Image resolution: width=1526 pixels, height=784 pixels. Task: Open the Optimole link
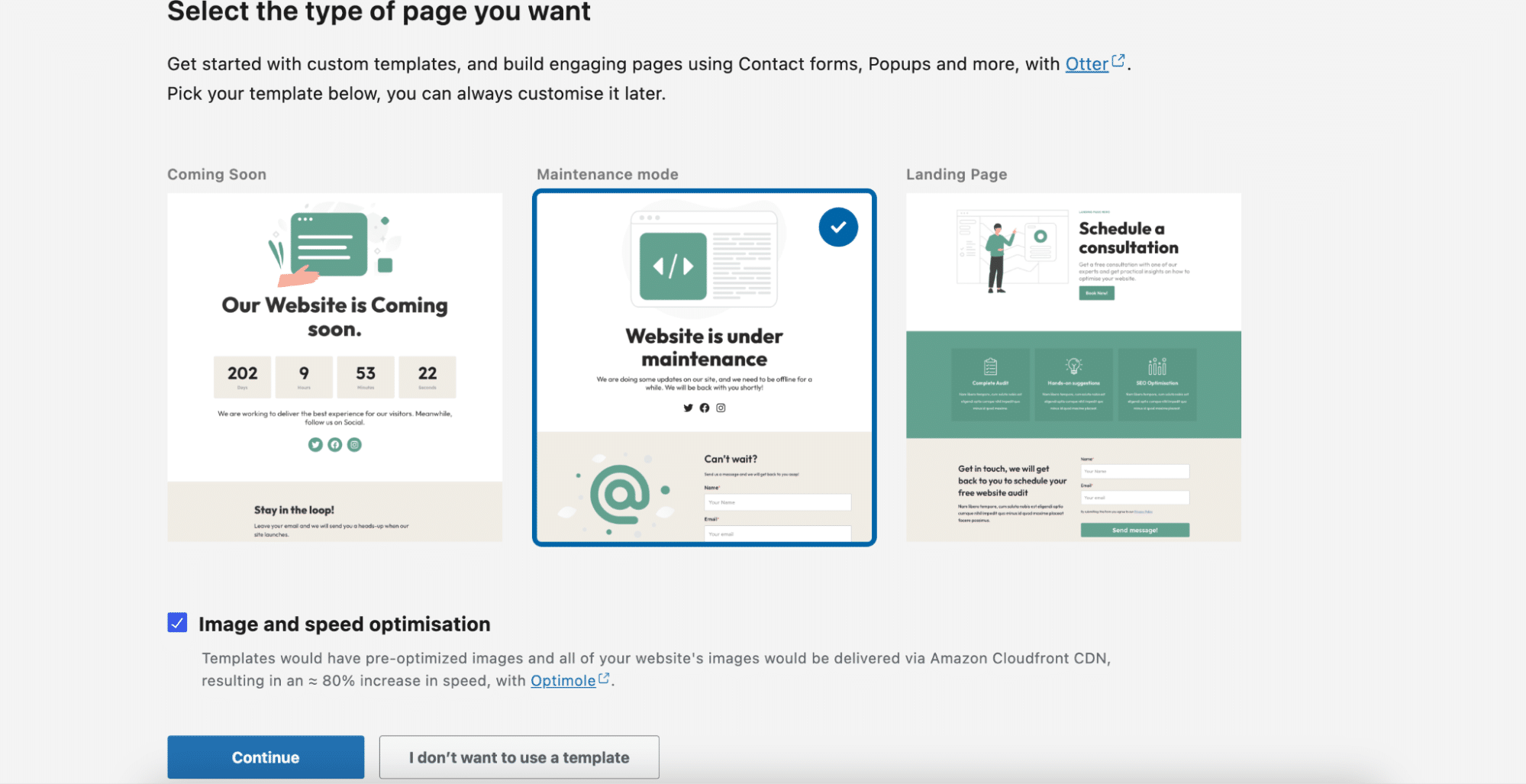(x=563, y=680)
